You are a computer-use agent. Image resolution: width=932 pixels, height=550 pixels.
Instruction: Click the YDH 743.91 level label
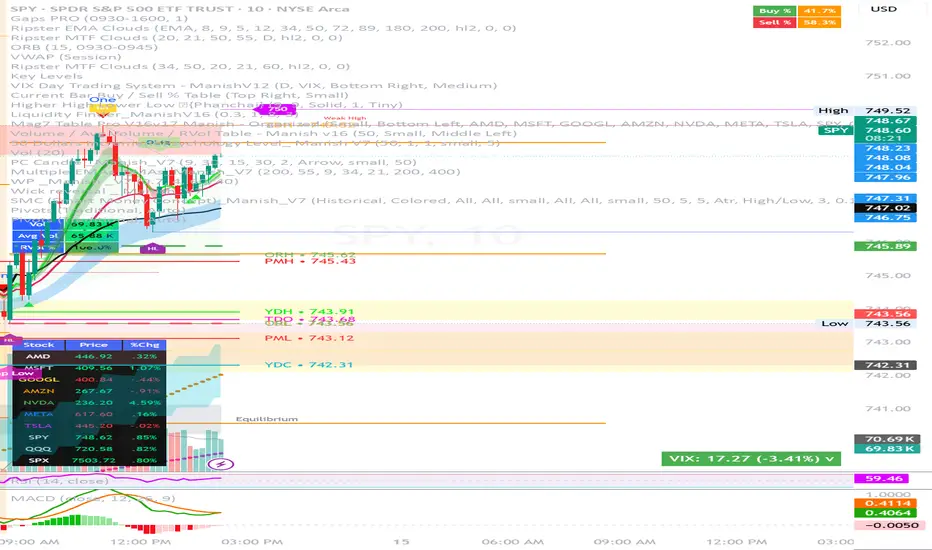click(309, 312)
